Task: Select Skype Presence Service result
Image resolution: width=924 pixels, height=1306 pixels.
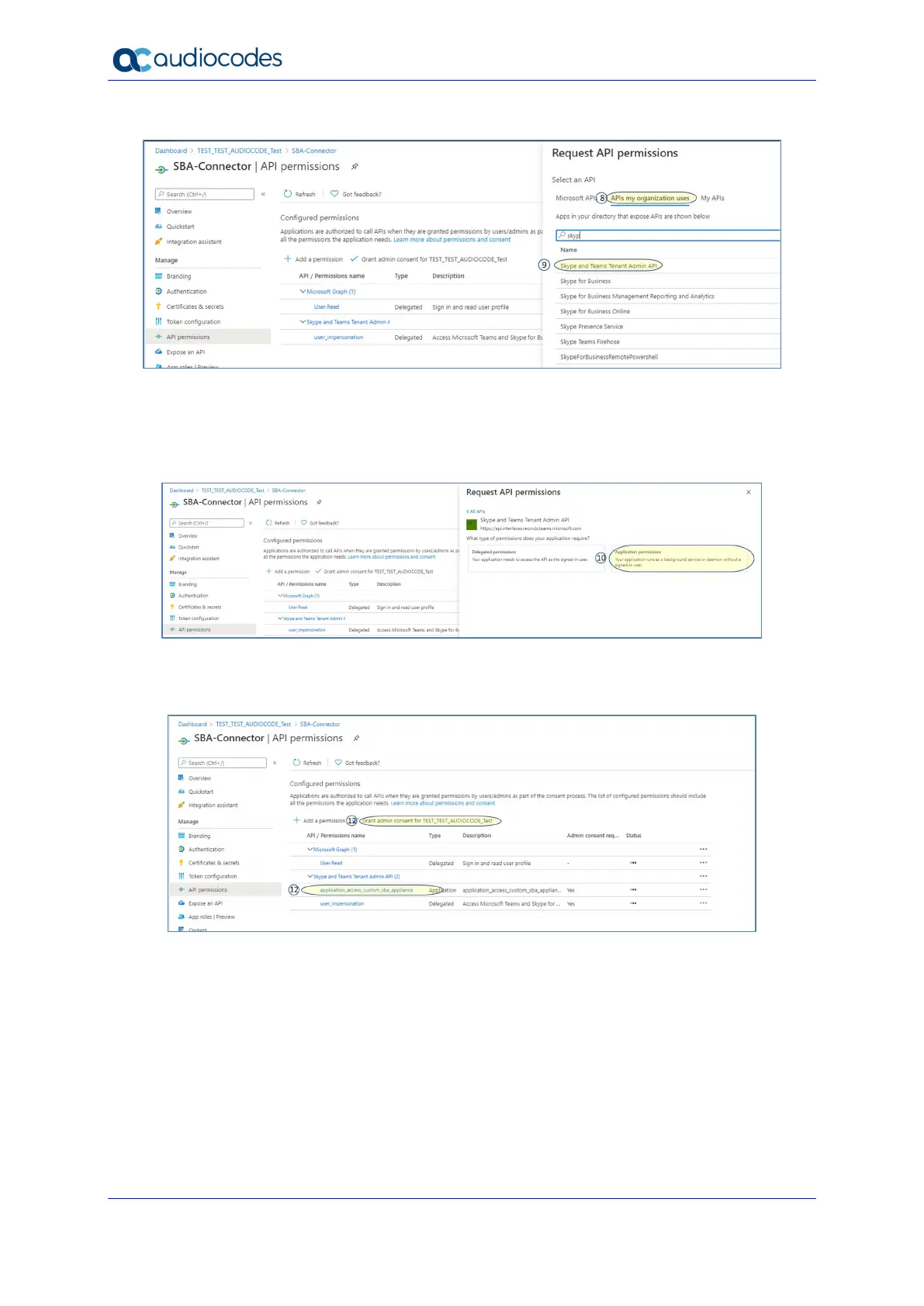Action: click(x=591, y=326)
